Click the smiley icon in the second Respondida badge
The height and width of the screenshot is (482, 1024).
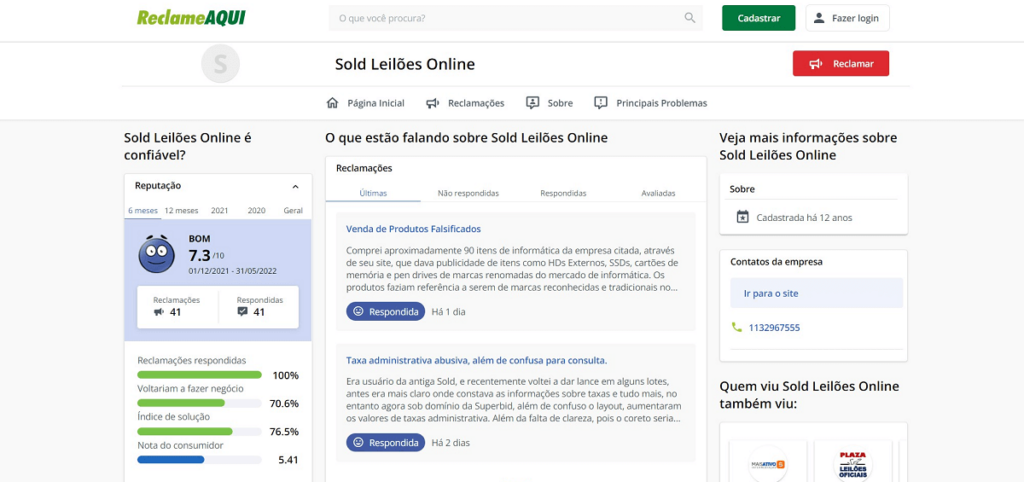(358, 442)
